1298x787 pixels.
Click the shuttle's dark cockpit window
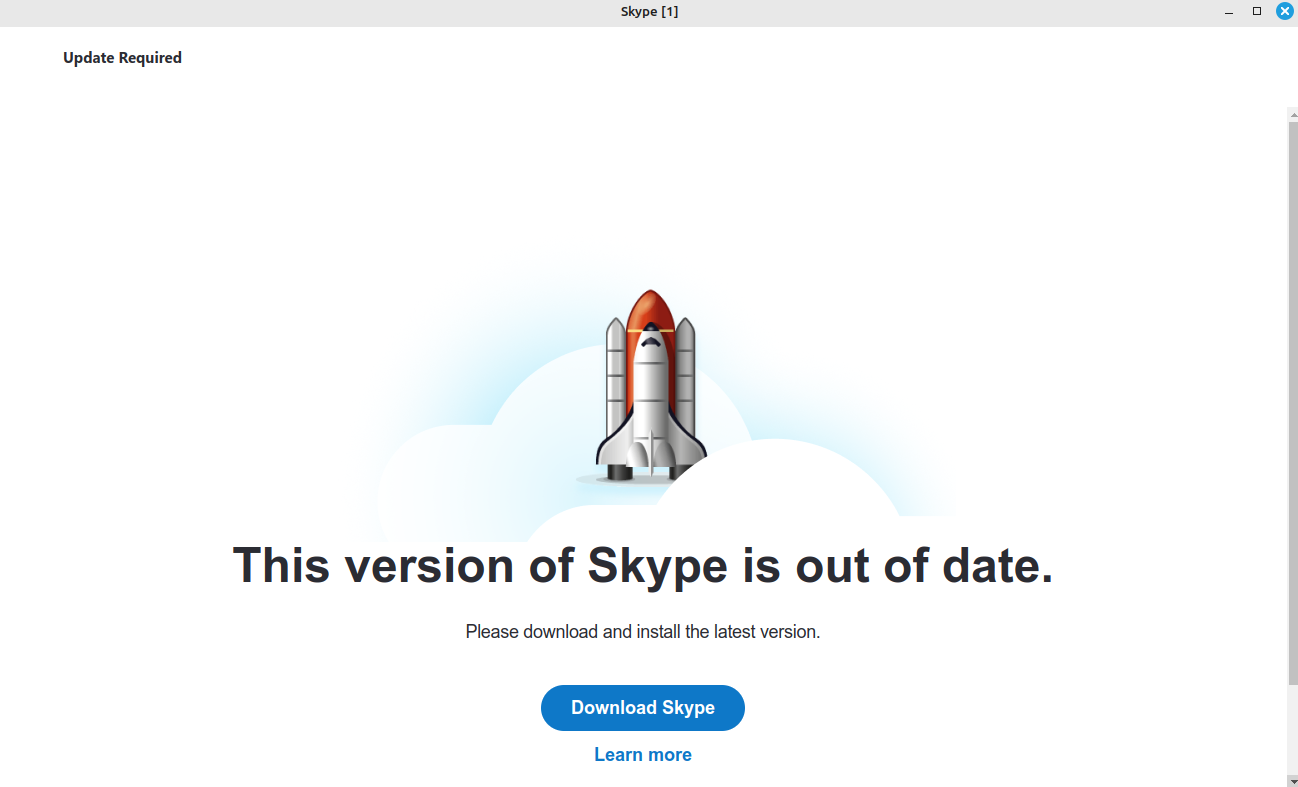(650, 341)
